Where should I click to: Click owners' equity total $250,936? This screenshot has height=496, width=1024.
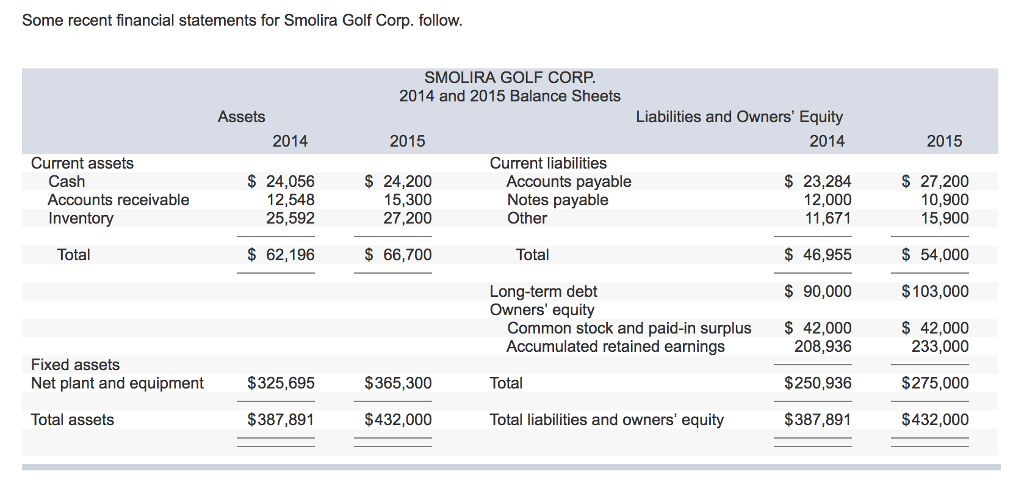pyautogui.click(x=818, y=383)
